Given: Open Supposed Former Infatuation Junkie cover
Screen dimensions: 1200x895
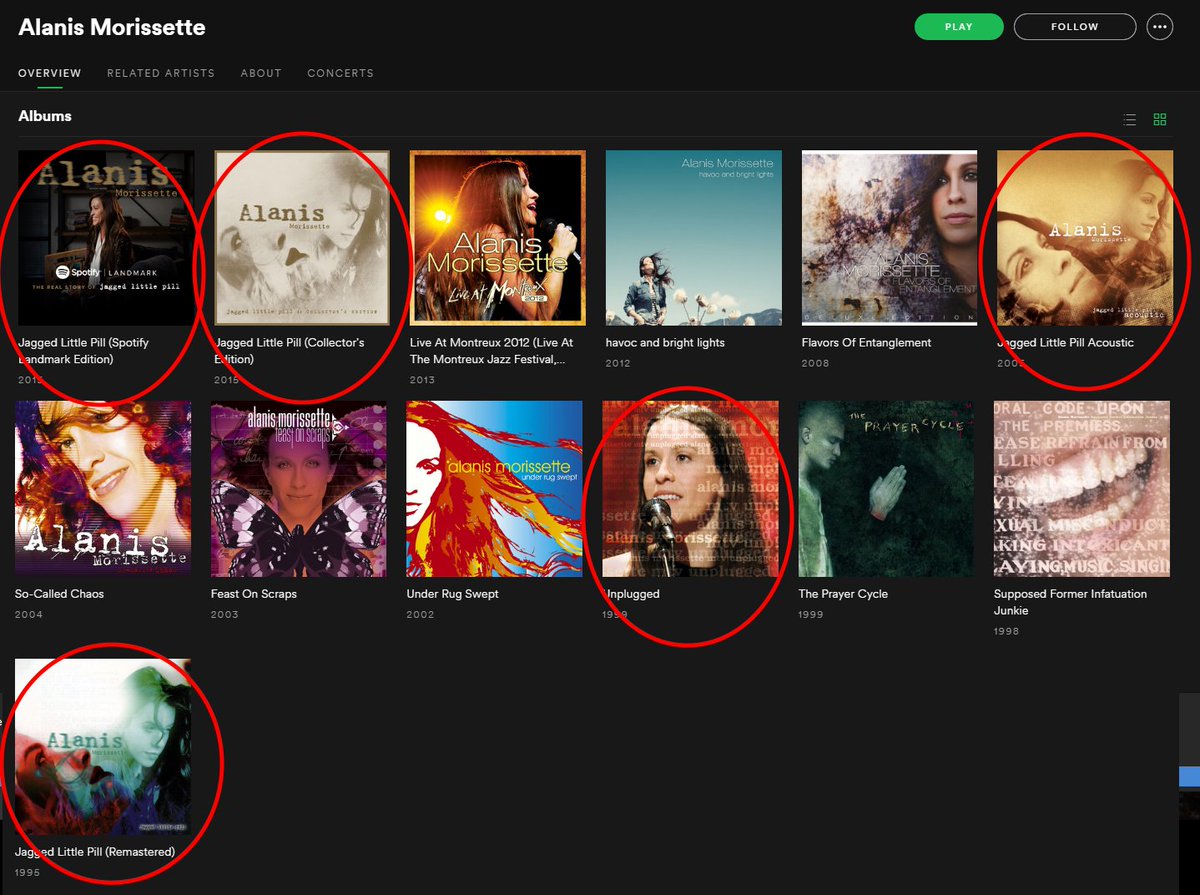Looking at the screenshot, I should [1082, 489].
